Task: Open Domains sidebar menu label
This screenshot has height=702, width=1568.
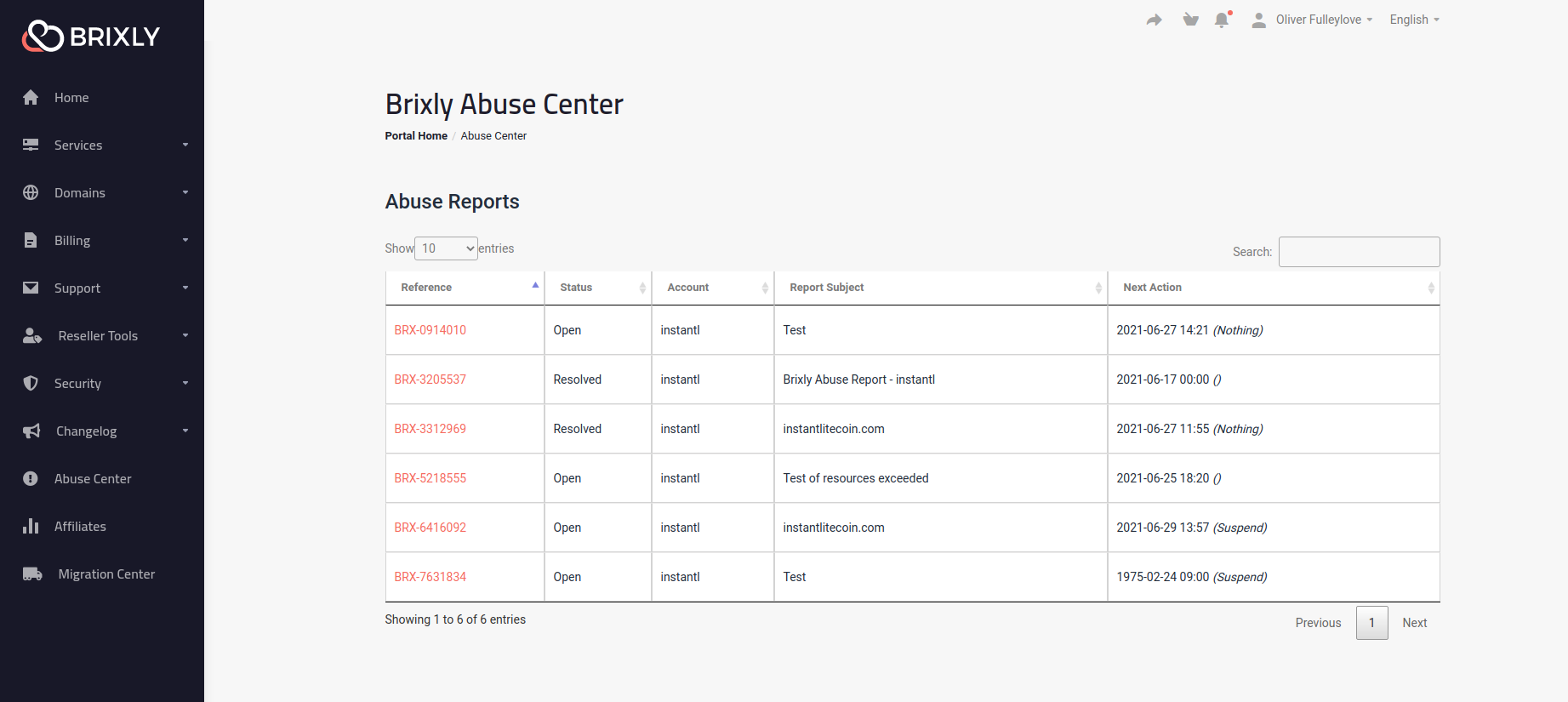Action: (x=80, y=193)
